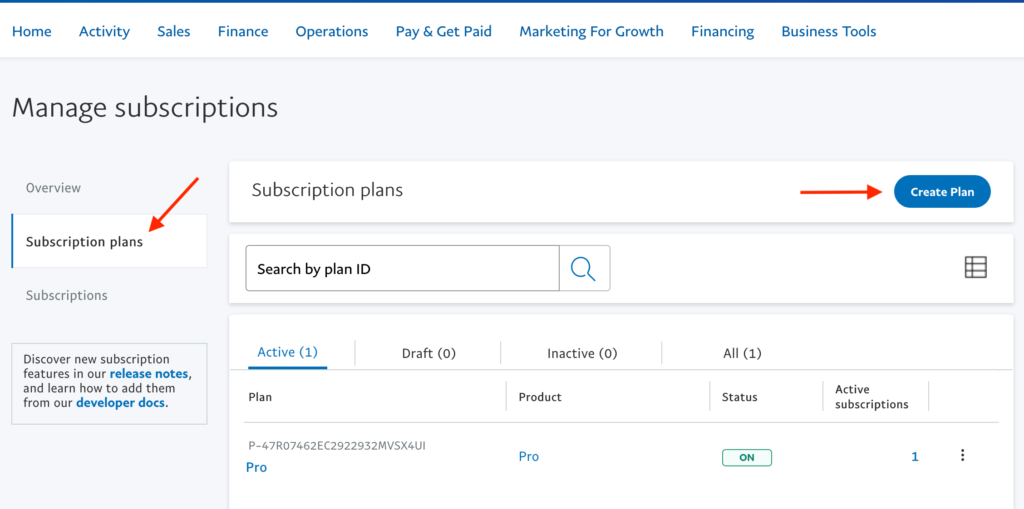Open Overview in the sidebar
1024x509 pixels.
54,188
